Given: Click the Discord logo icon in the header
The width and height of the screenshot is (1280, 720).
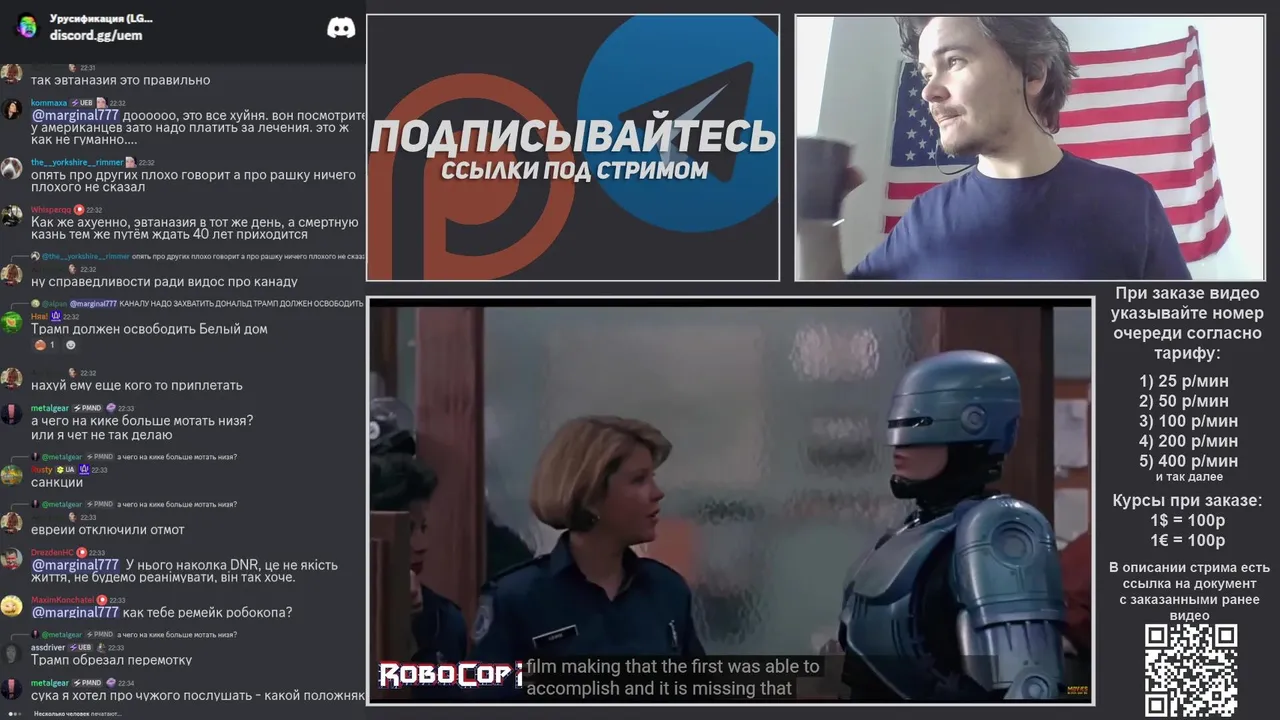Looking at the screenshot, I should click(x=341, y=27).
